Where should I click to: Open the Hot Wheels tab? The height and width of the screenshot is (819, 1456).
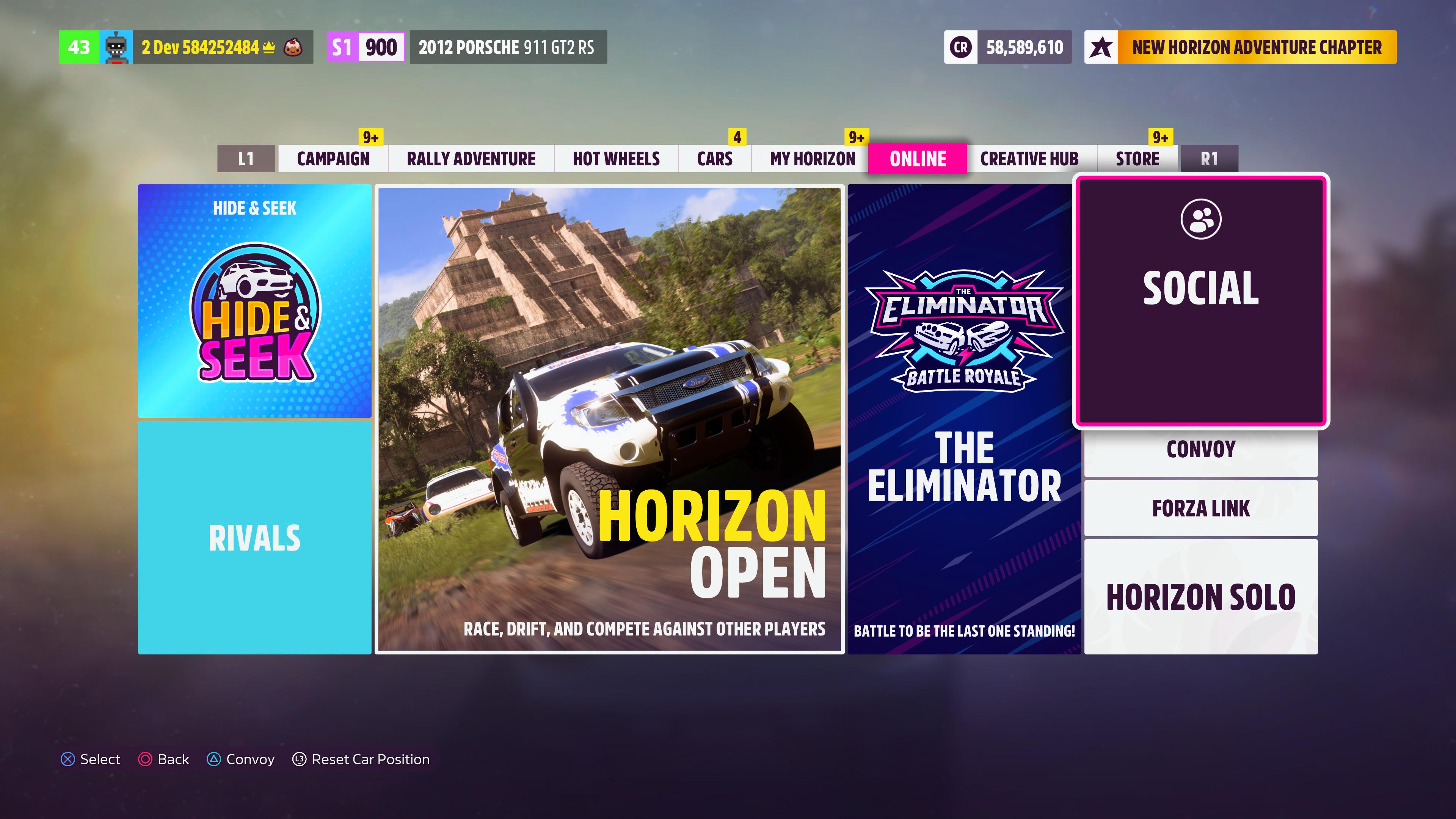click(x=616, y=159)
